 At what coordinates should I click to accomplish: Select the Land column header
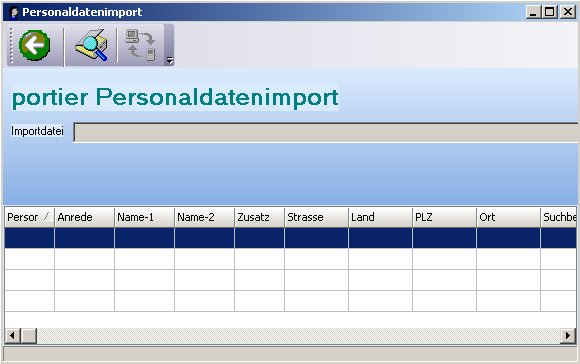(380, 217)
